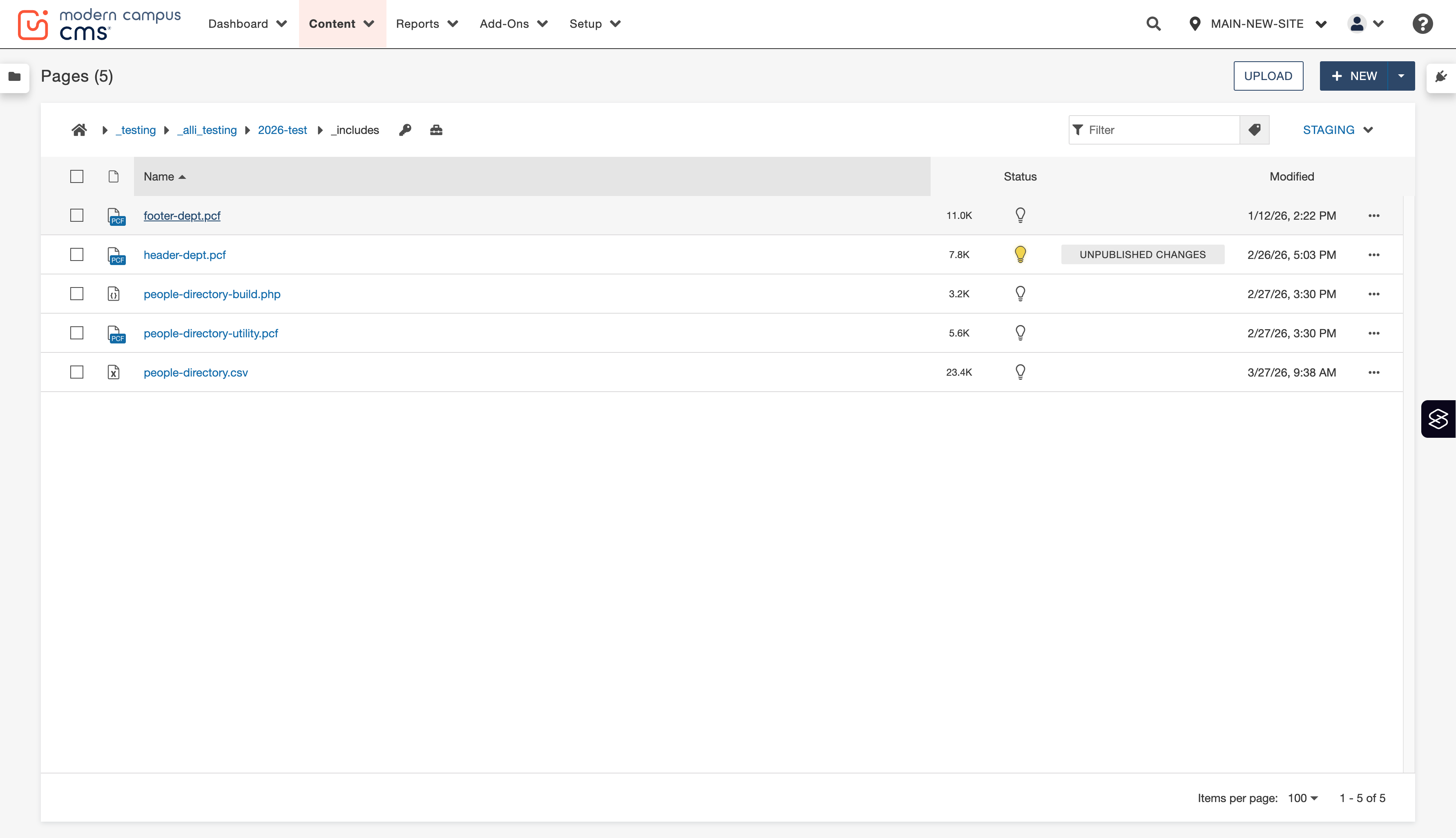Screen dimensions: 1456x838
Task: Navigate to the 2026-test breadcrumb
Action: click(282, 130)
